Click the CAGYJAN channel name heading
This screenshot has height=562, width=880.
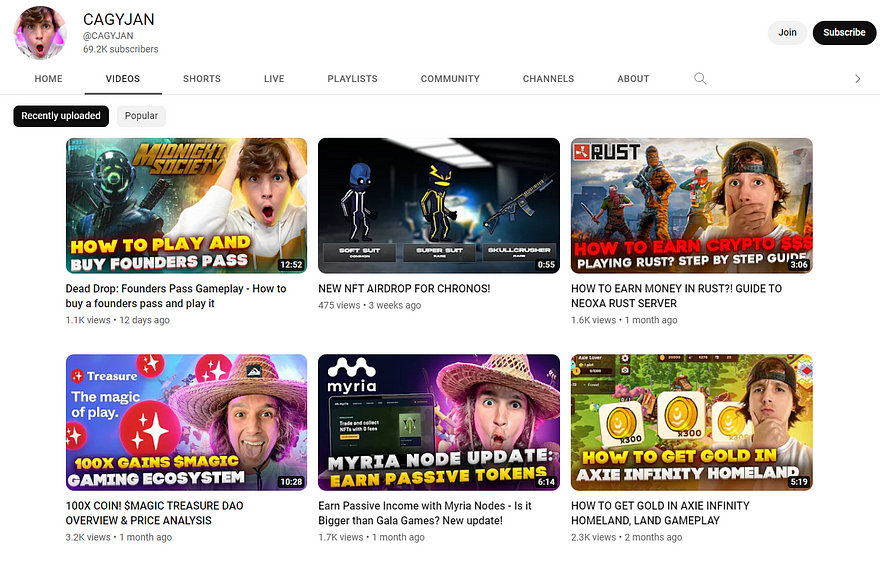tap(118, 19)
